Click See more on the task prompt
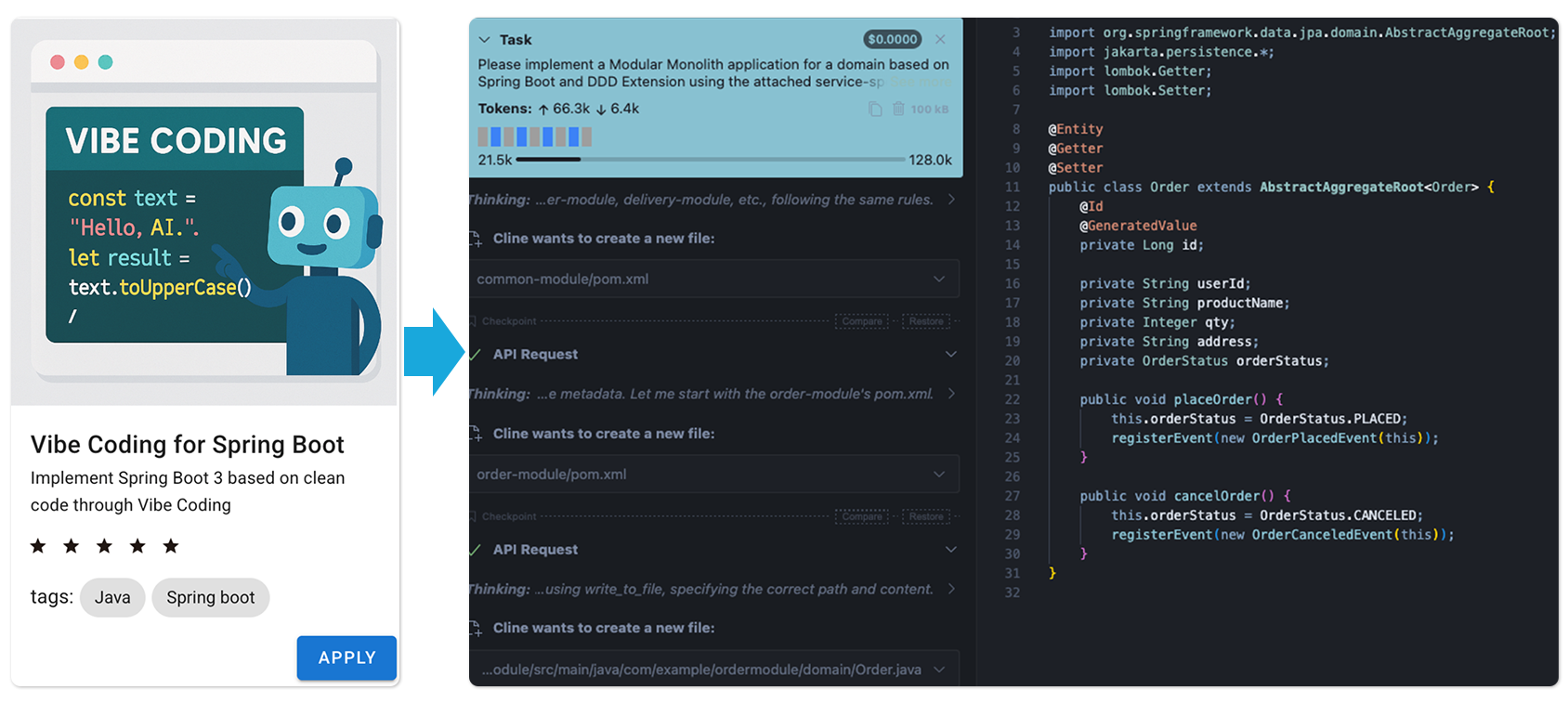Image resolution: width=1568 pixels, height=703 pixels. 921,83
